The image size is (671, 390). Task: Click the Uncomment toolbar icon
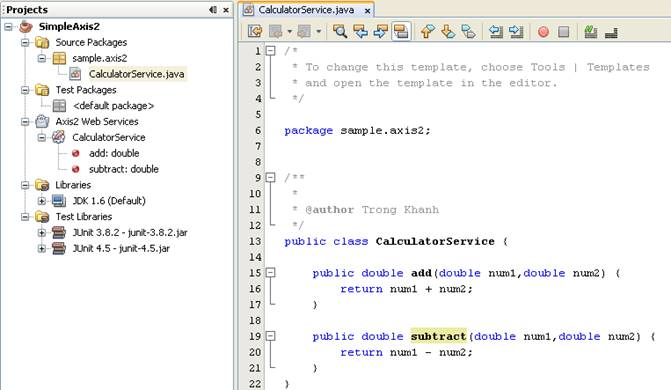point(611,32)
